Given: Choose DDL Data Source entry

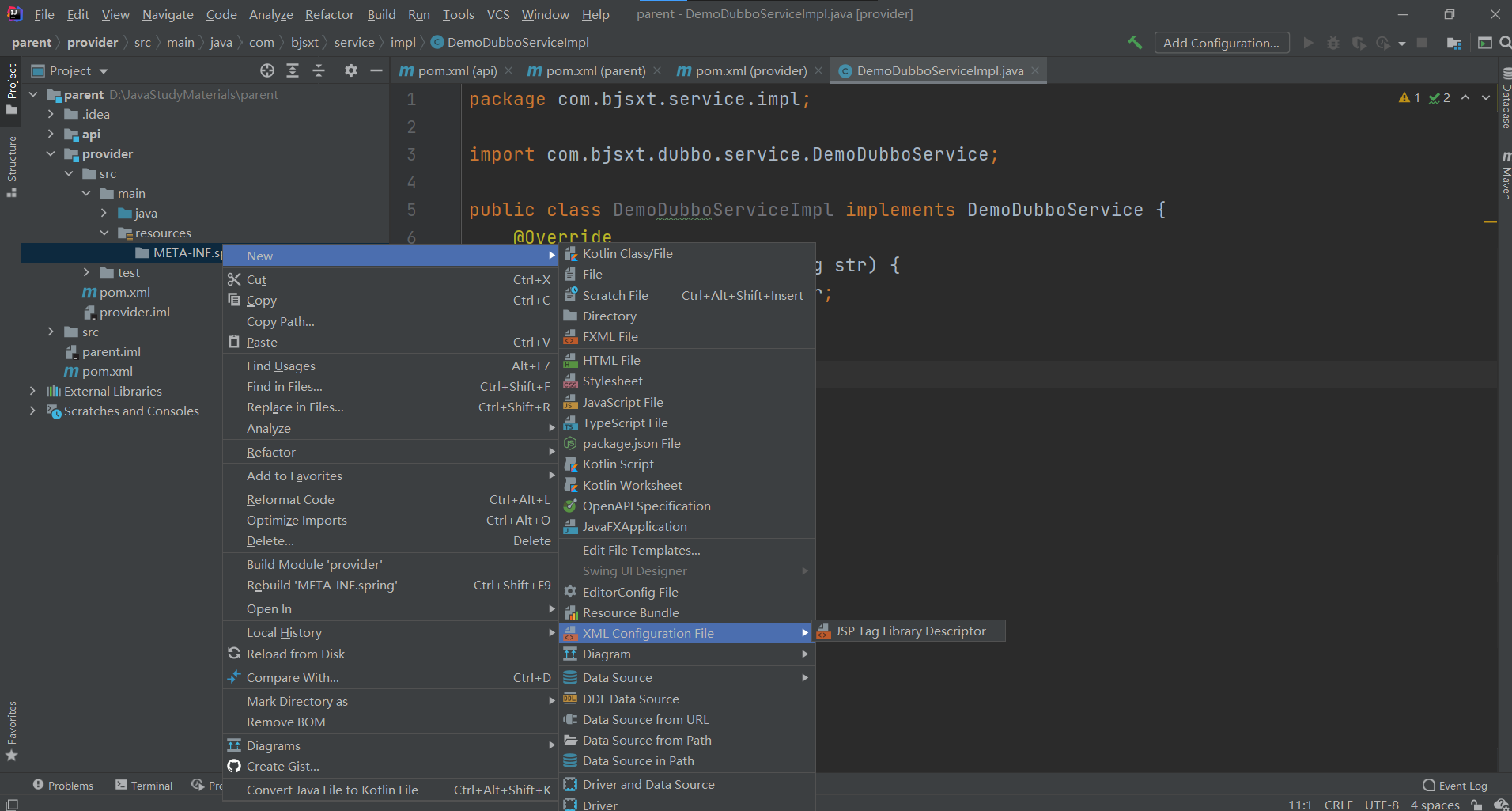Looking at the screenshot, I should click(x=686, y=699).
